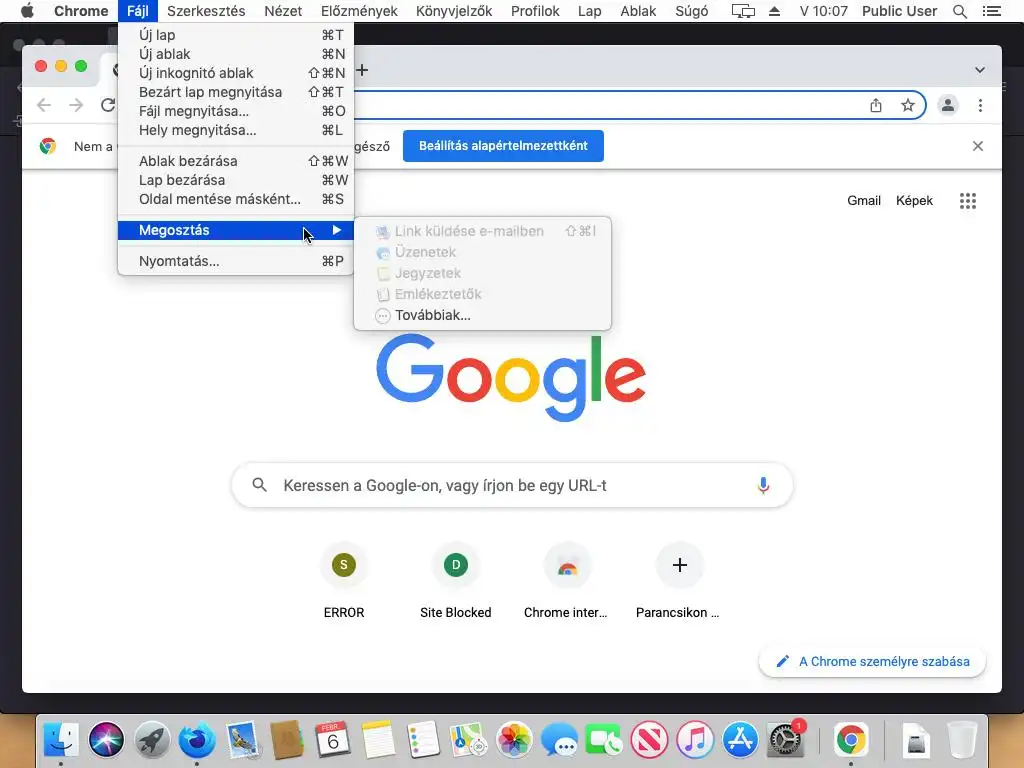
Task: Open Music in the Dock
Action: 695,739
